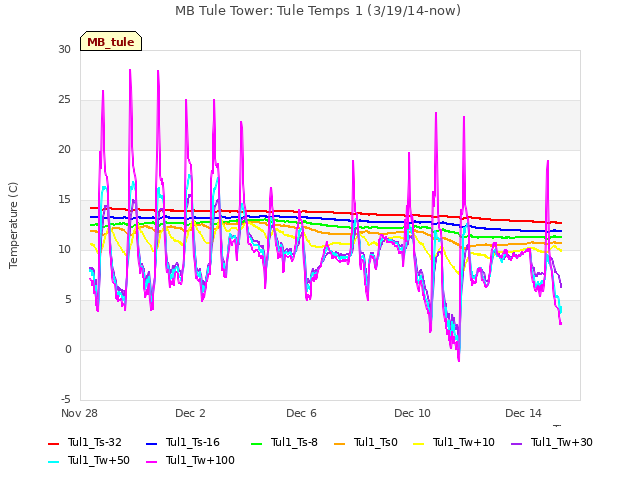Click the MB_tule label box

click(111, 41)
